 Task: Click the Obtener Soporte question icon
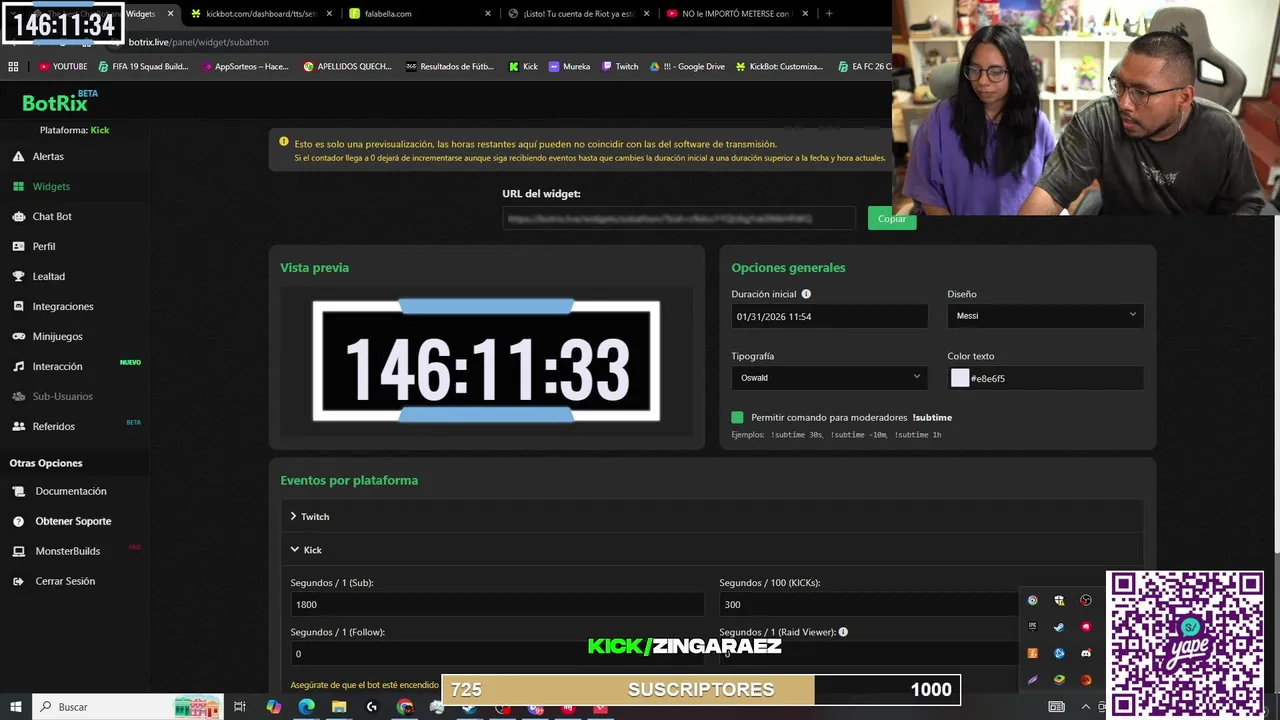coord(18,521)
